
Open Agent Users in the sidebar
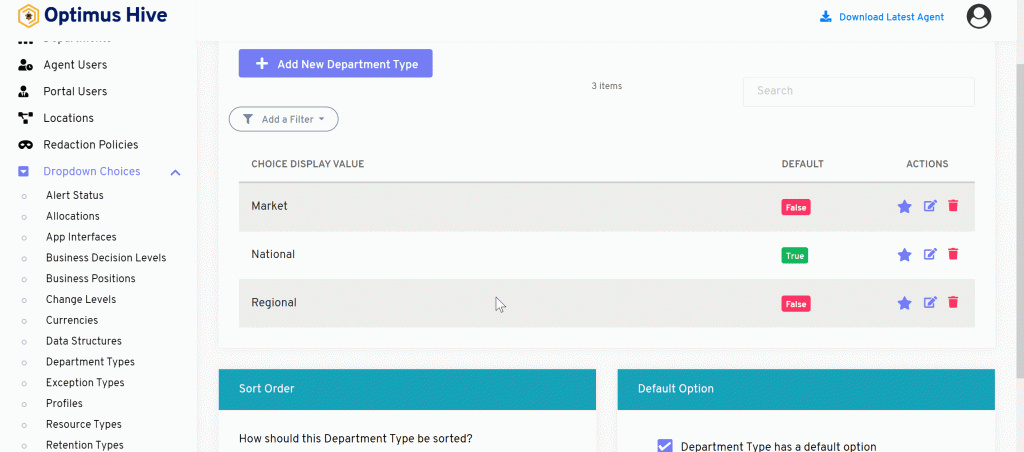point(75,65)
